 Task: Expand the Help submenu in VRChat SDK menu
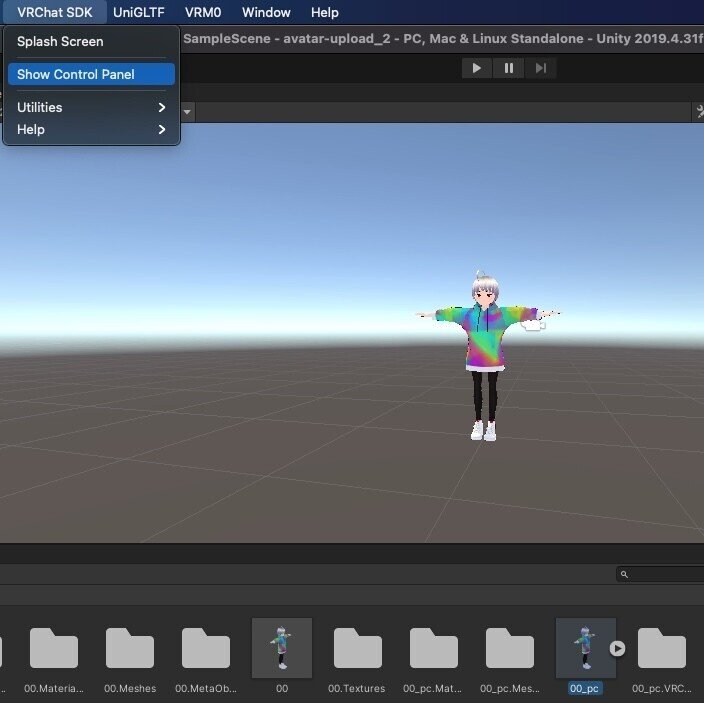91,130
